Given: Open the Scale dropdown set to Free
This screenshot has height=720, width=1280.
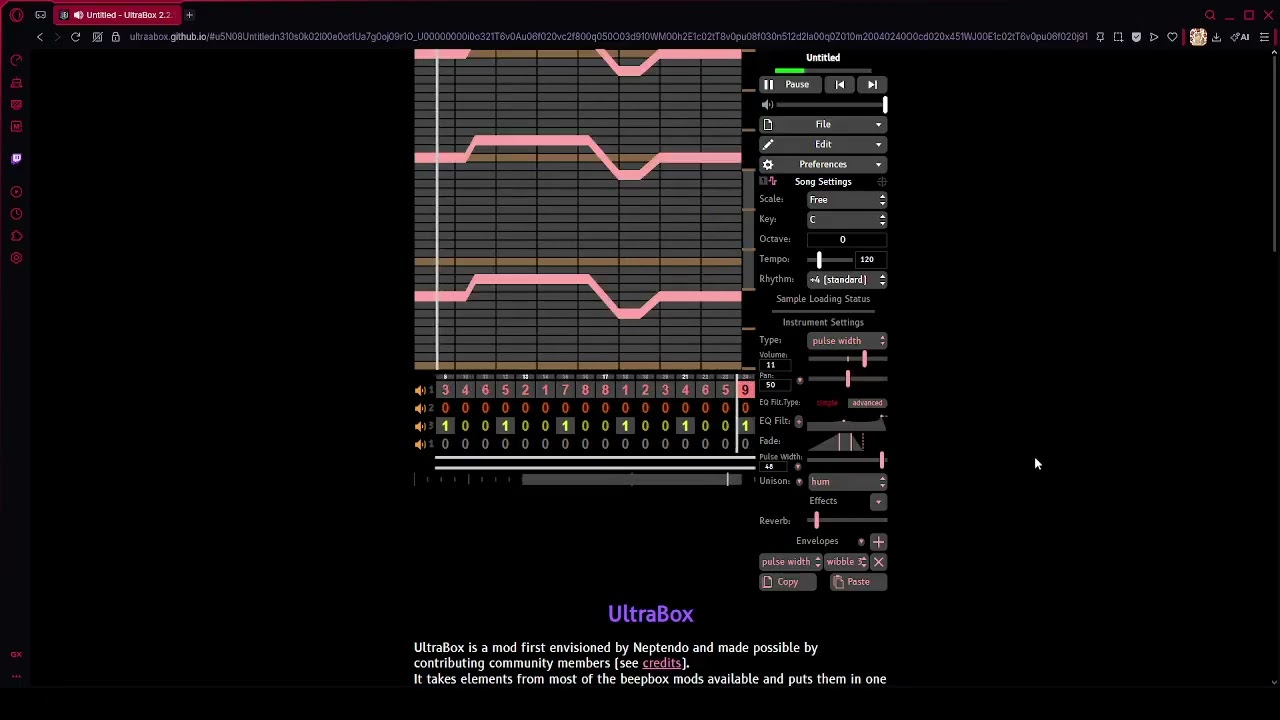Looking at the screenshot, I should [x=847, y=200].
